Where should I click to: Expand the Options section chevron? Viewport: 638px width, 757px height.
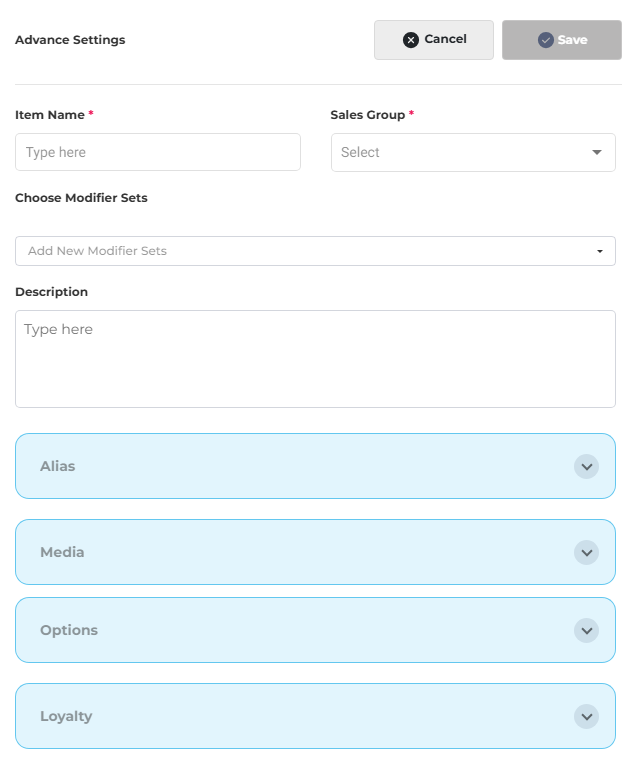(586, 630)
